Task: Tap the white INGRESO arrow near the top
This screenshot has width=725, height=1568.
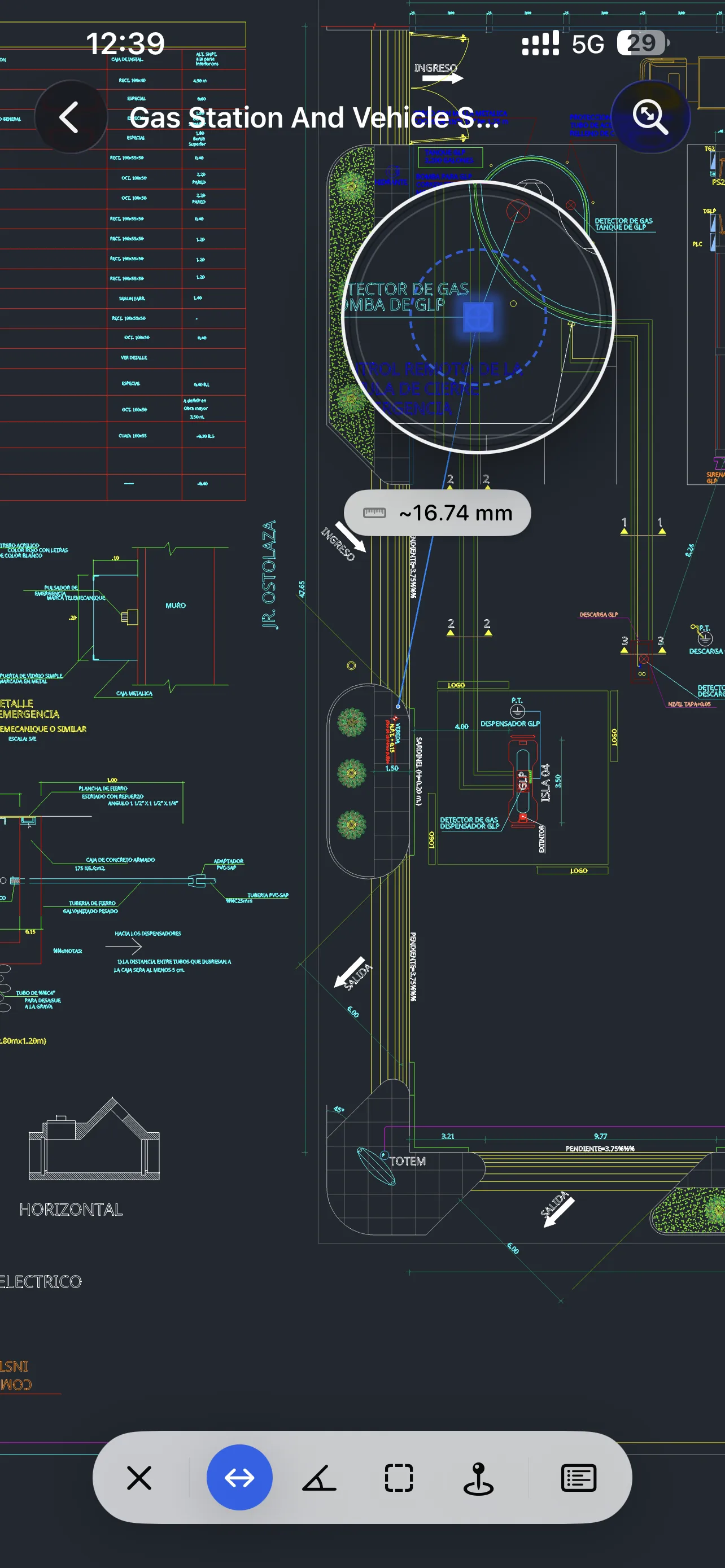Action: (x=443, y=78)
